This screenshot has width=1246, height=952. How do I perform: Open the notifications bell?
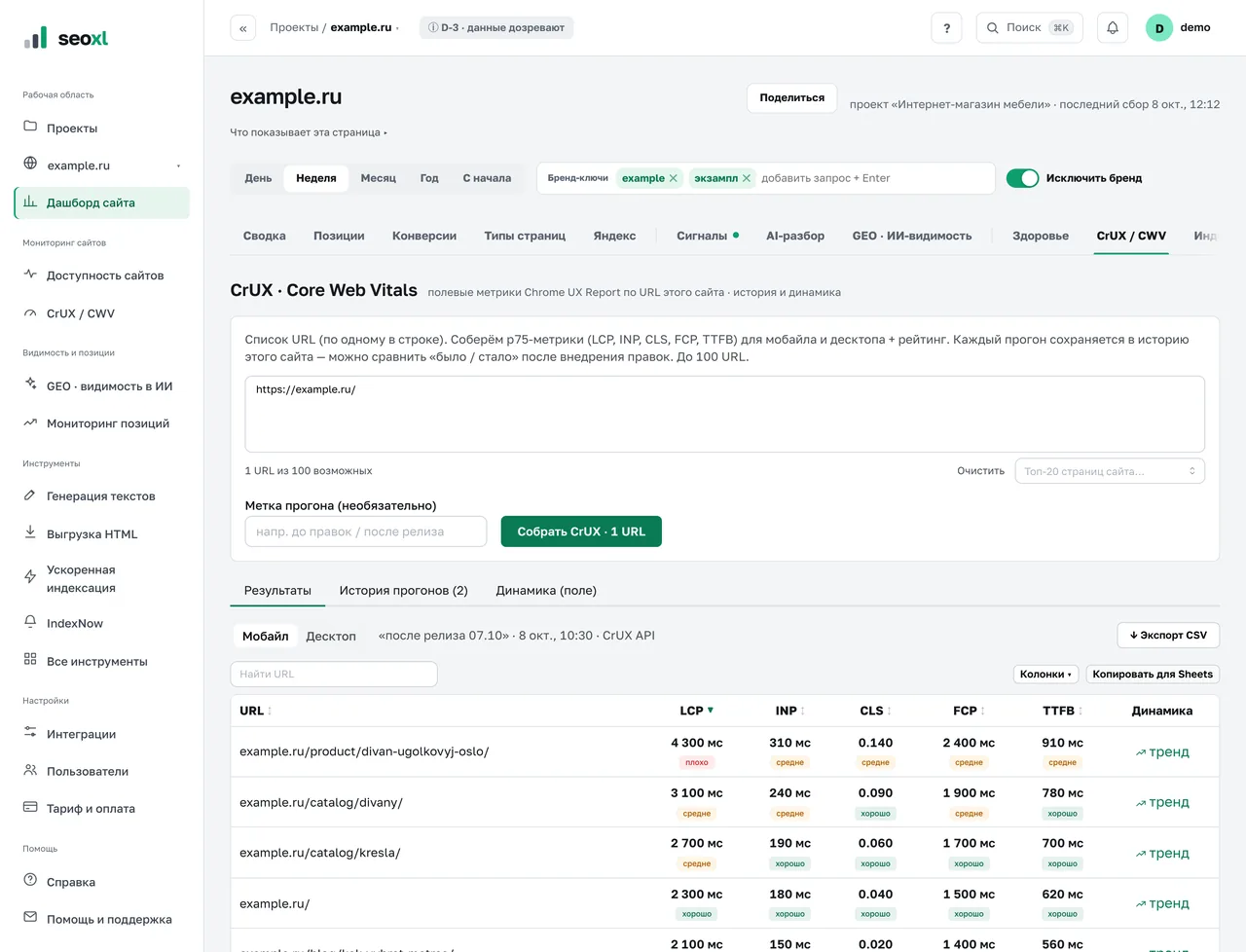pos(1113,28)
